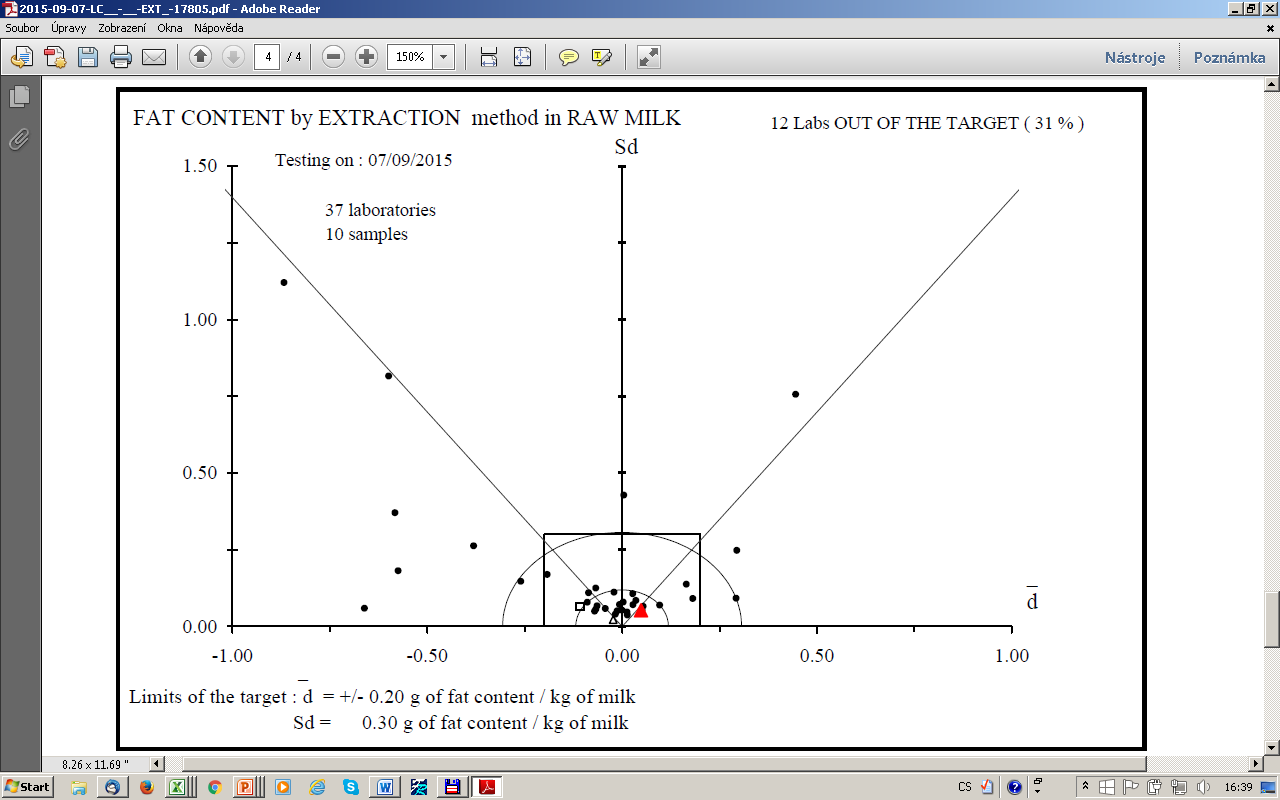Screen dimensions: 1280x800
Task: Send the file by email with envelope icon
Action: pos(153,57)
